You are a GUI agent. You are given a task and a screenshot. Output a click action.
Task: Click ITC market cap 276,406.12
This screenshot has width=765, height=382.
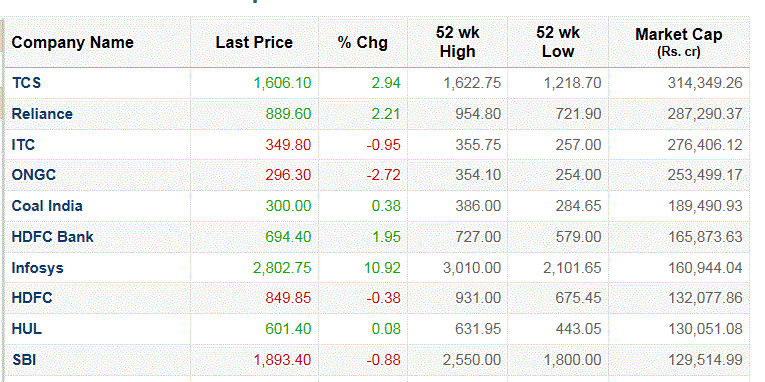(705, 145)
